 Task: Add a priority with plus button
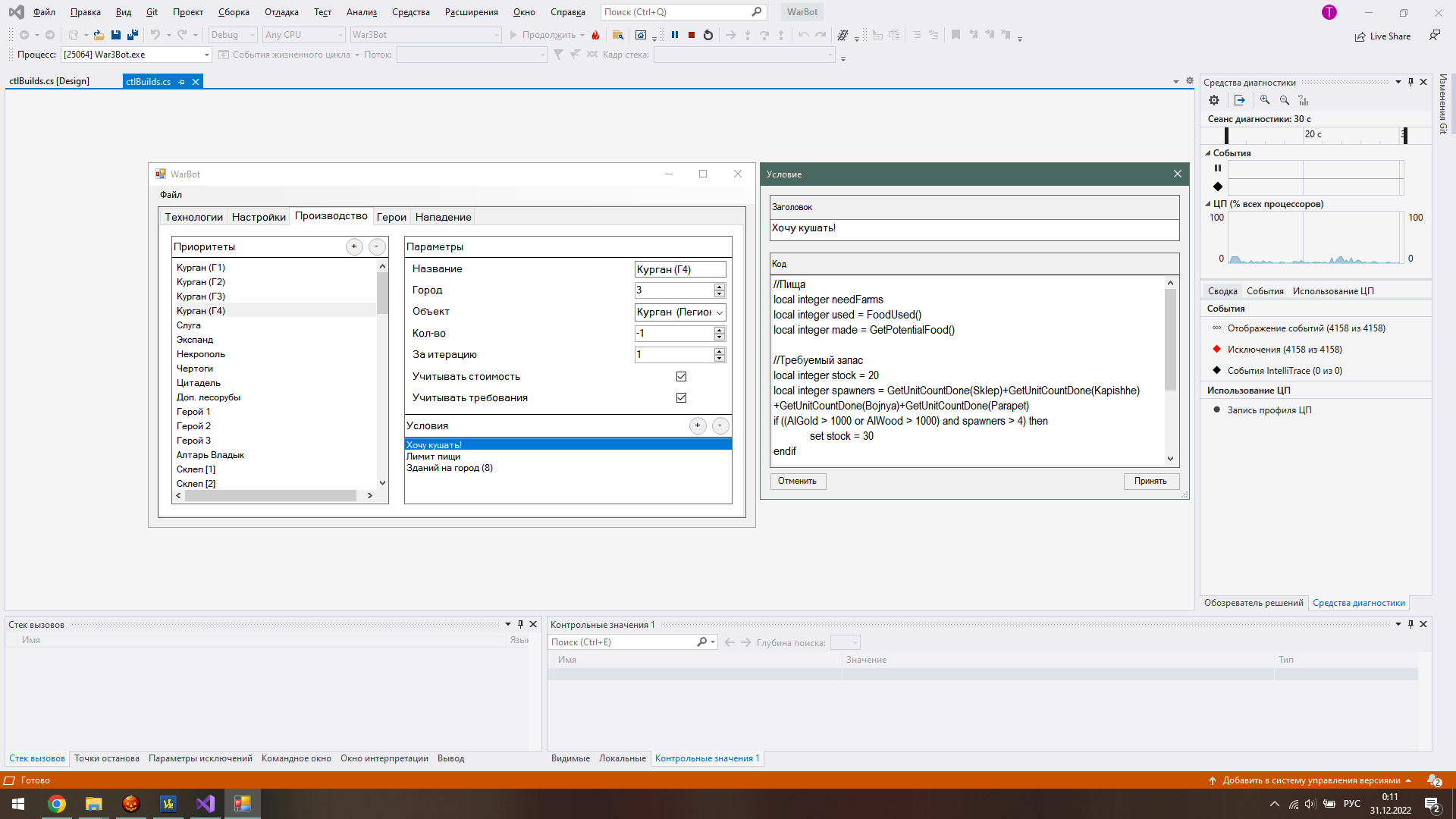pos(354,246)
